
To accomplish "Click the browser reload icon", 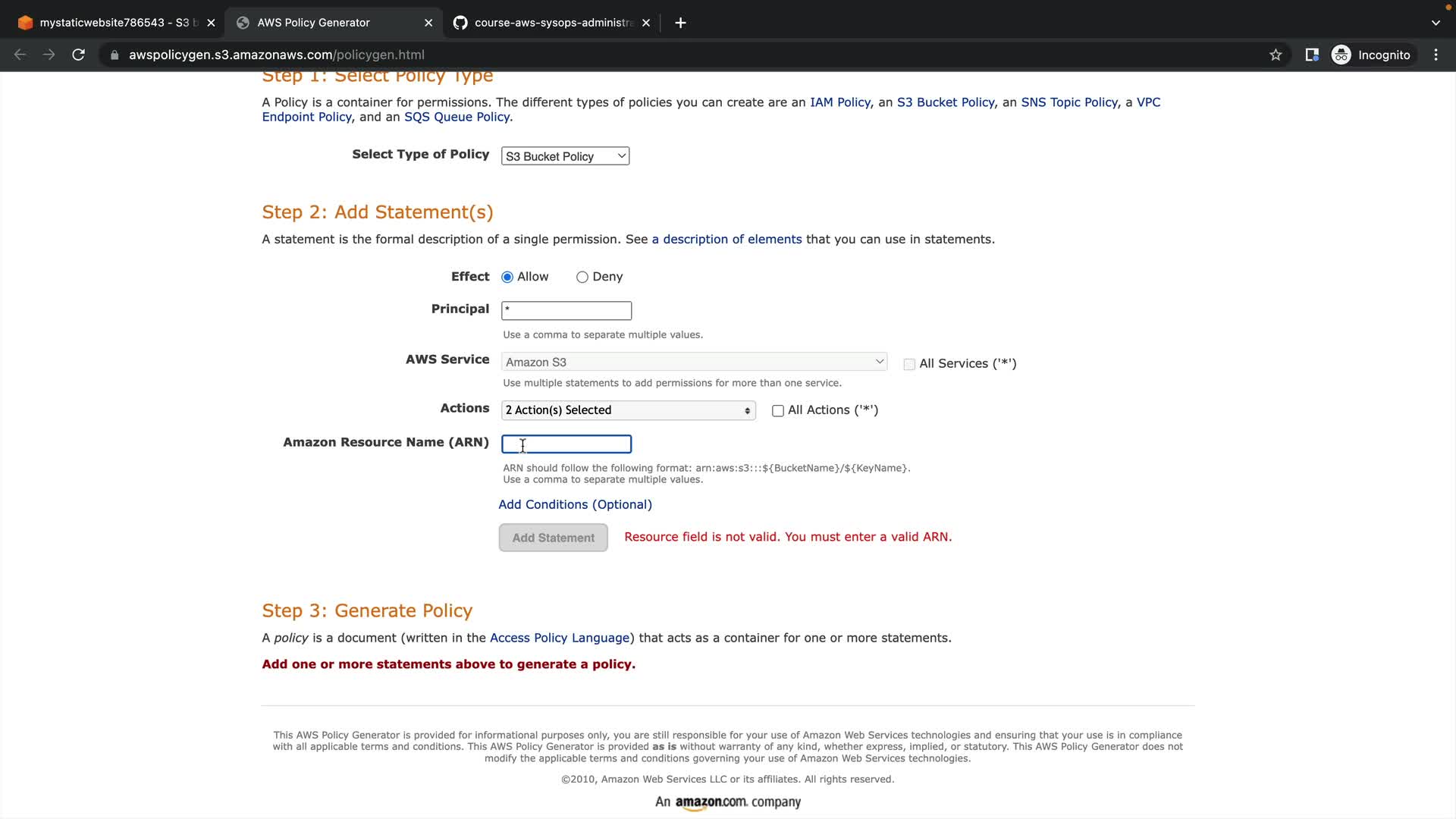I will coord(78,55).
